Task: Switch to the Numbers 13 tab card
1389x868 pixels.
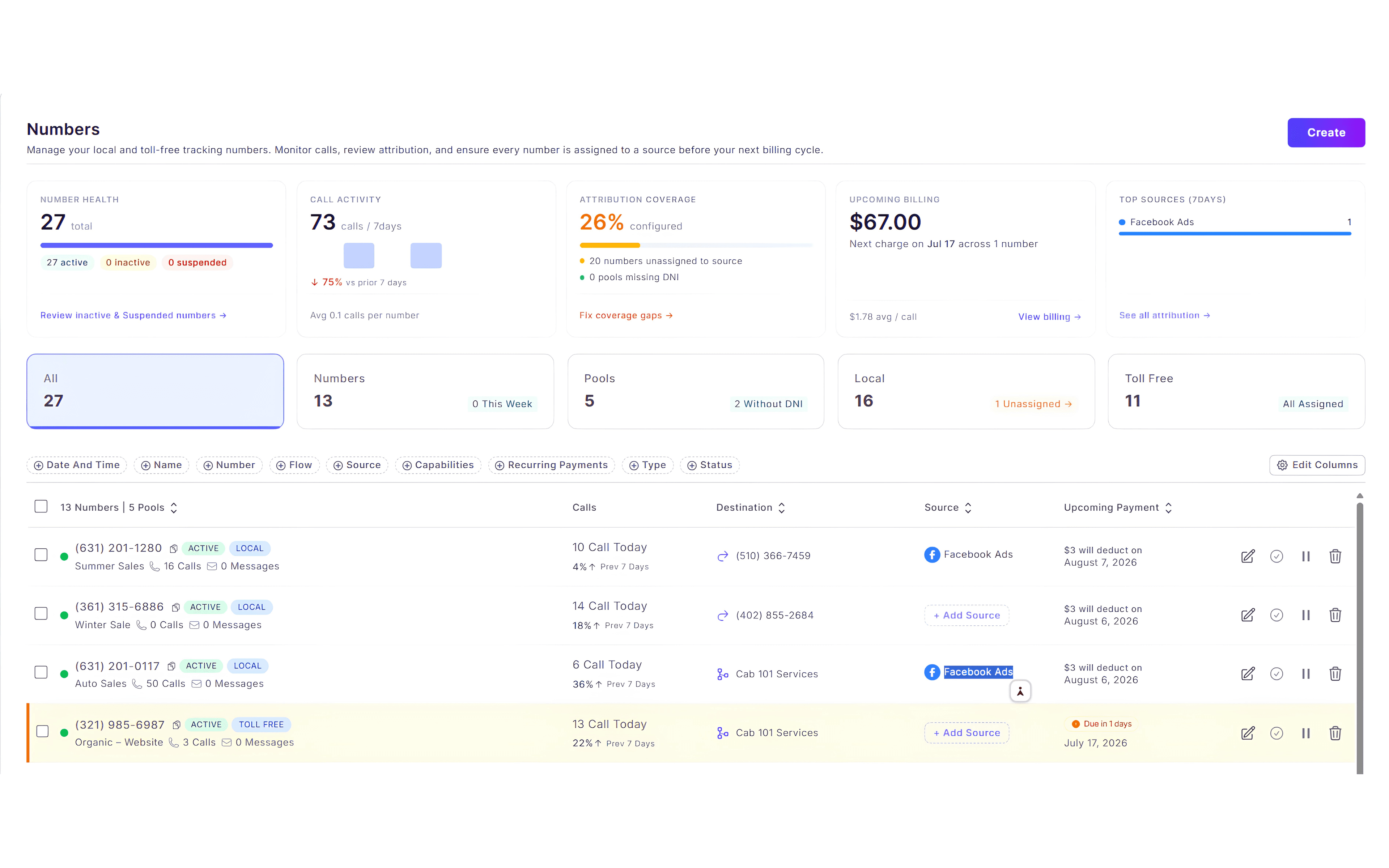Action: pyautogui.click(x=425, y=391)
